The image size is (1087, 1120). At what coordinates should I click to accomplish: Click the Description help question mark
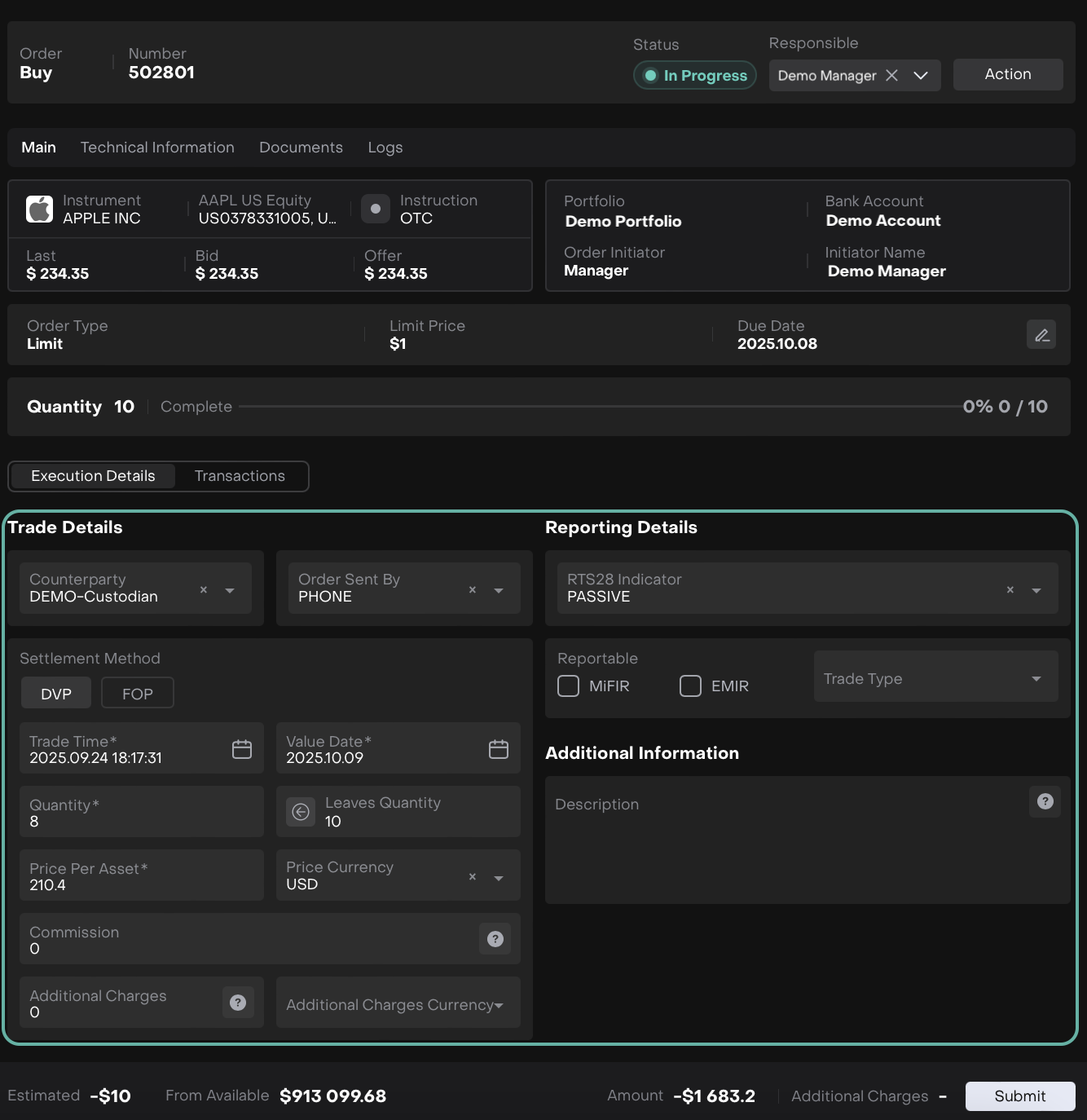click(x=1045, y=801)
